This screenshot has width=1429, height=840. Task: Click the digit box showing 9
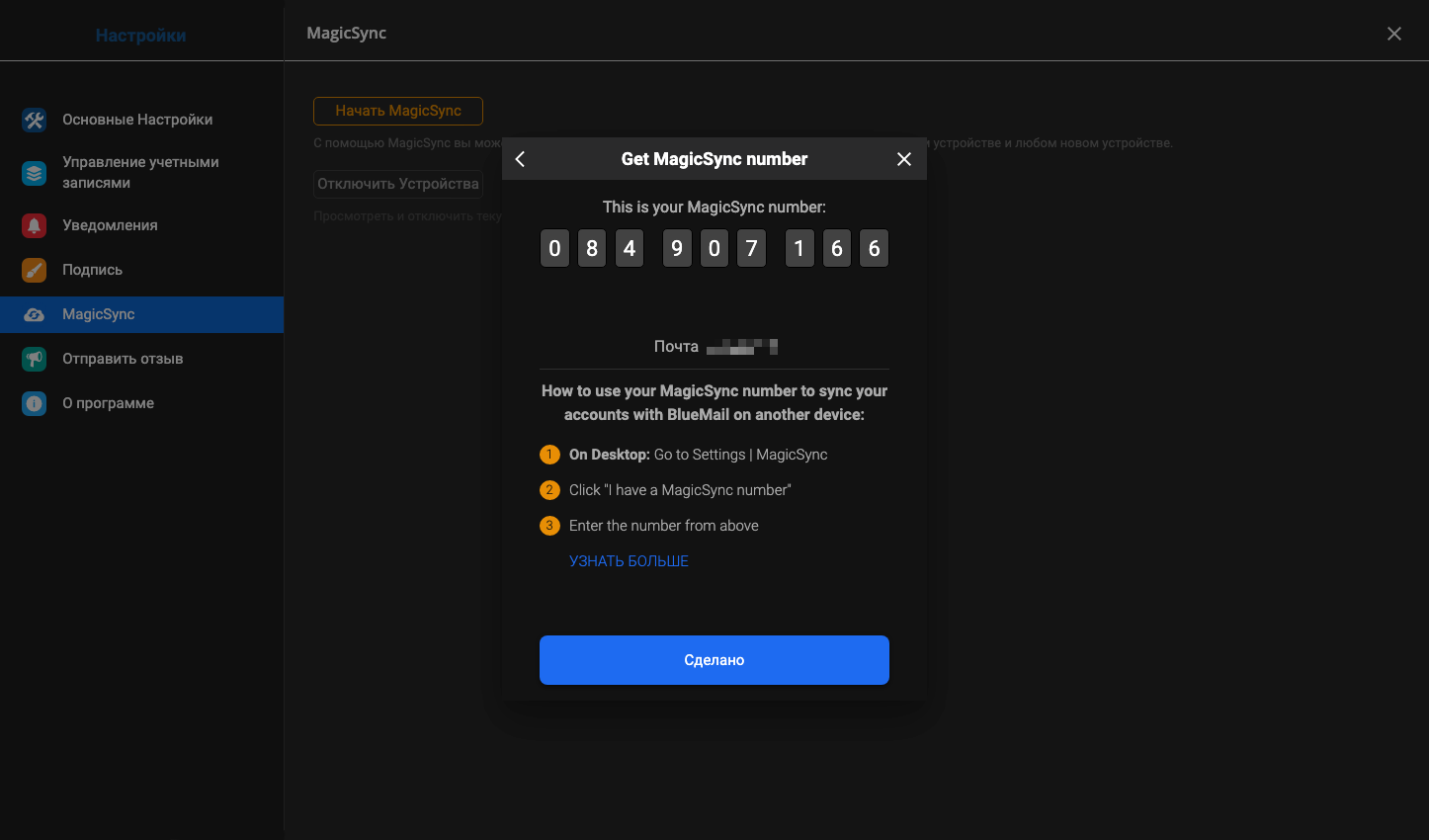(x=677, y=248)
